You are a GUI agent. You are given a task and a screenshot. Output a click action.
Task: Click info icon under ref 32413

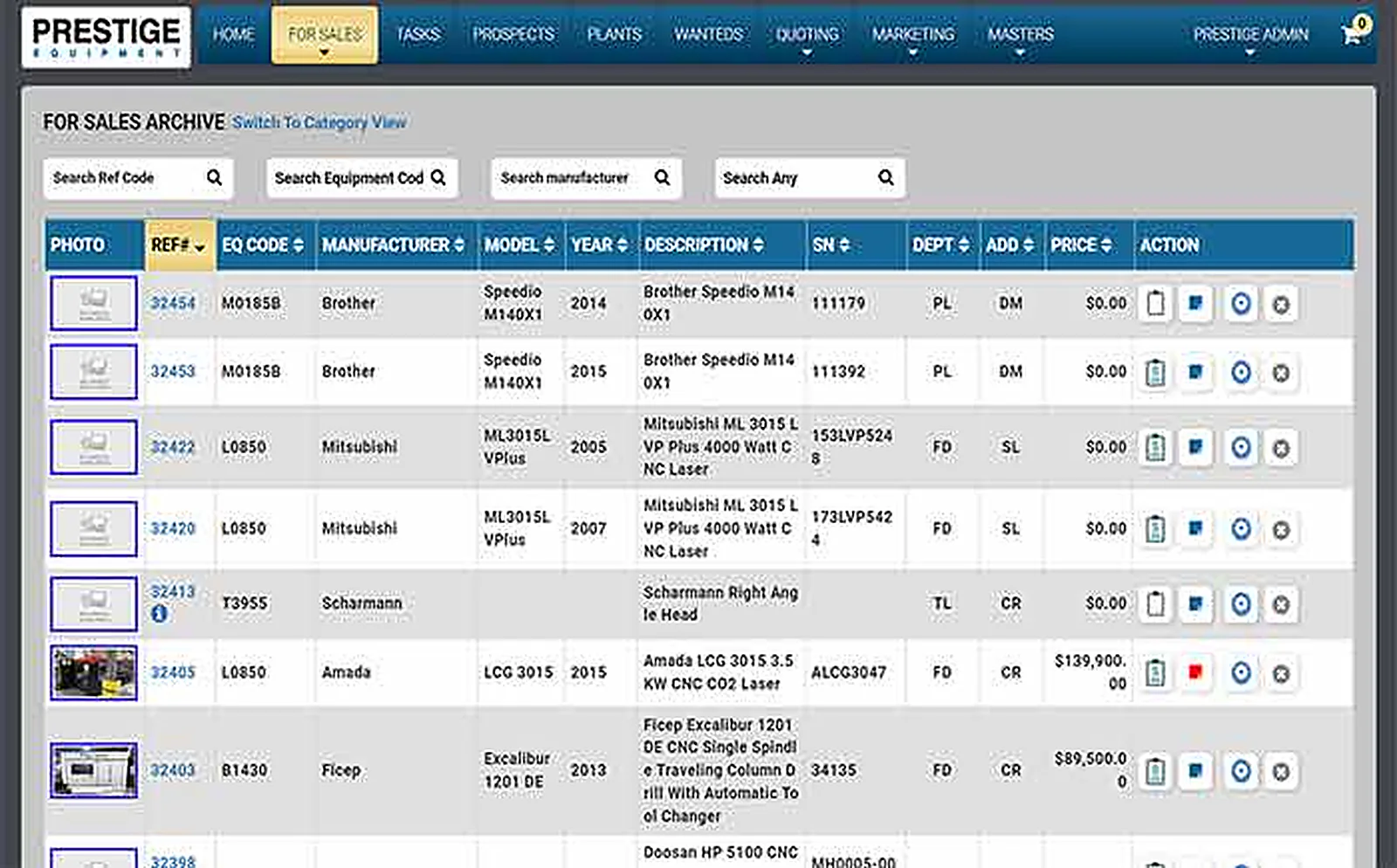[x=159, y=614]
